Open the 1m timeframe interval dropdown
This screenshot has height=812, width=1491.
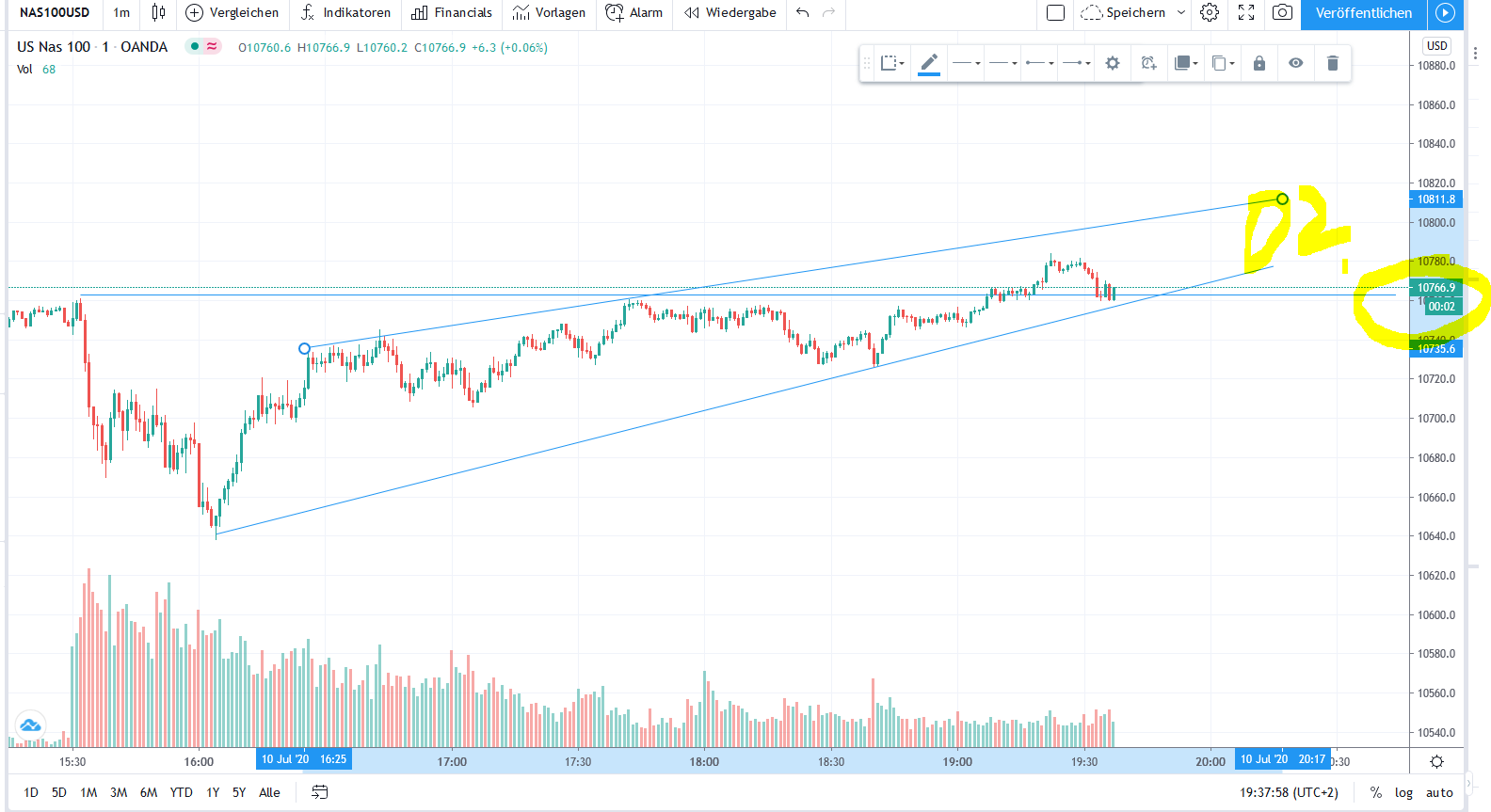(x=121, y=12)
